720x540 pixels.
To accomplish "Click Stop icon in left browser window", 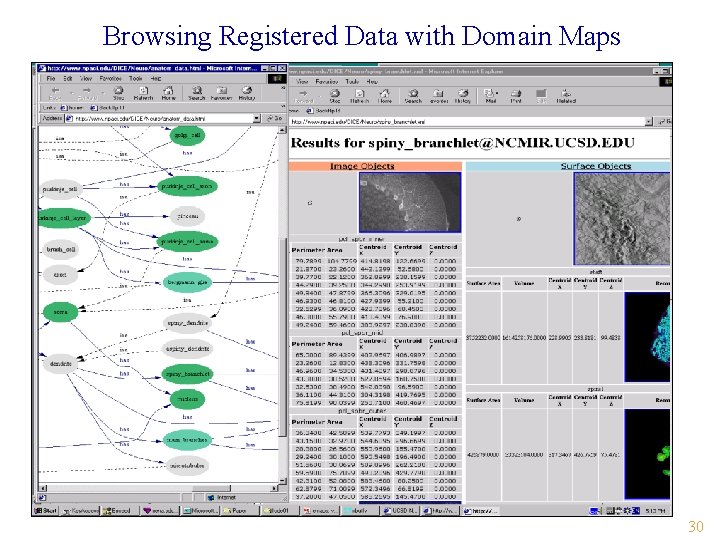I will coord(118,93).
